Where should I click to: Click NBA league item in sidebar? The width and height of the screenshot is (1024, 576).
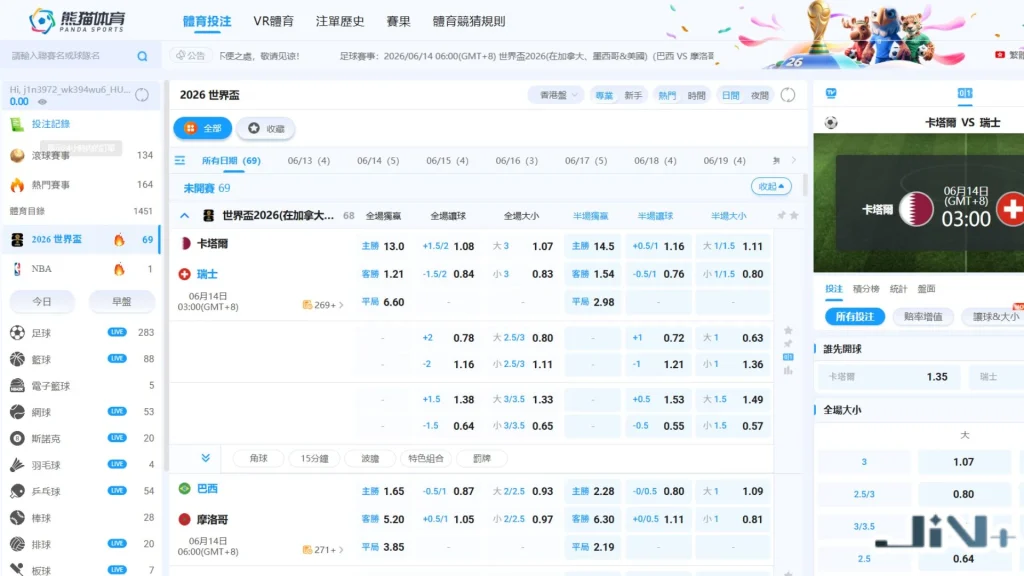pyautogui.click(x=82, y=268)
